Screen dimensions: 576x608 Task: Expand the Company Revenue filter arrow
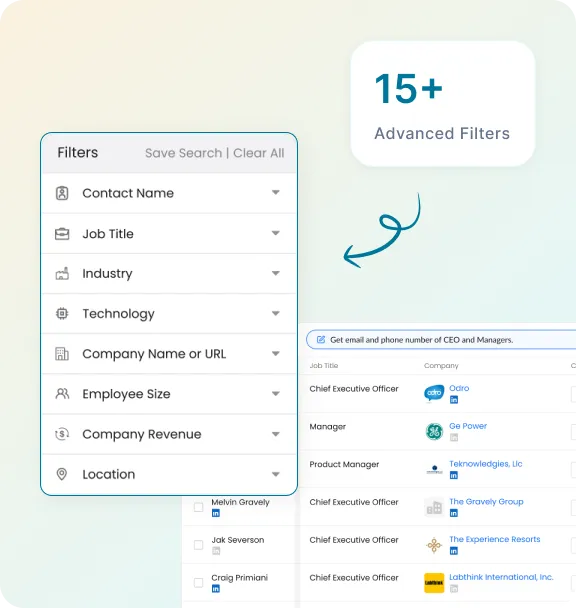pyautogui.click(x=275, y=434)
